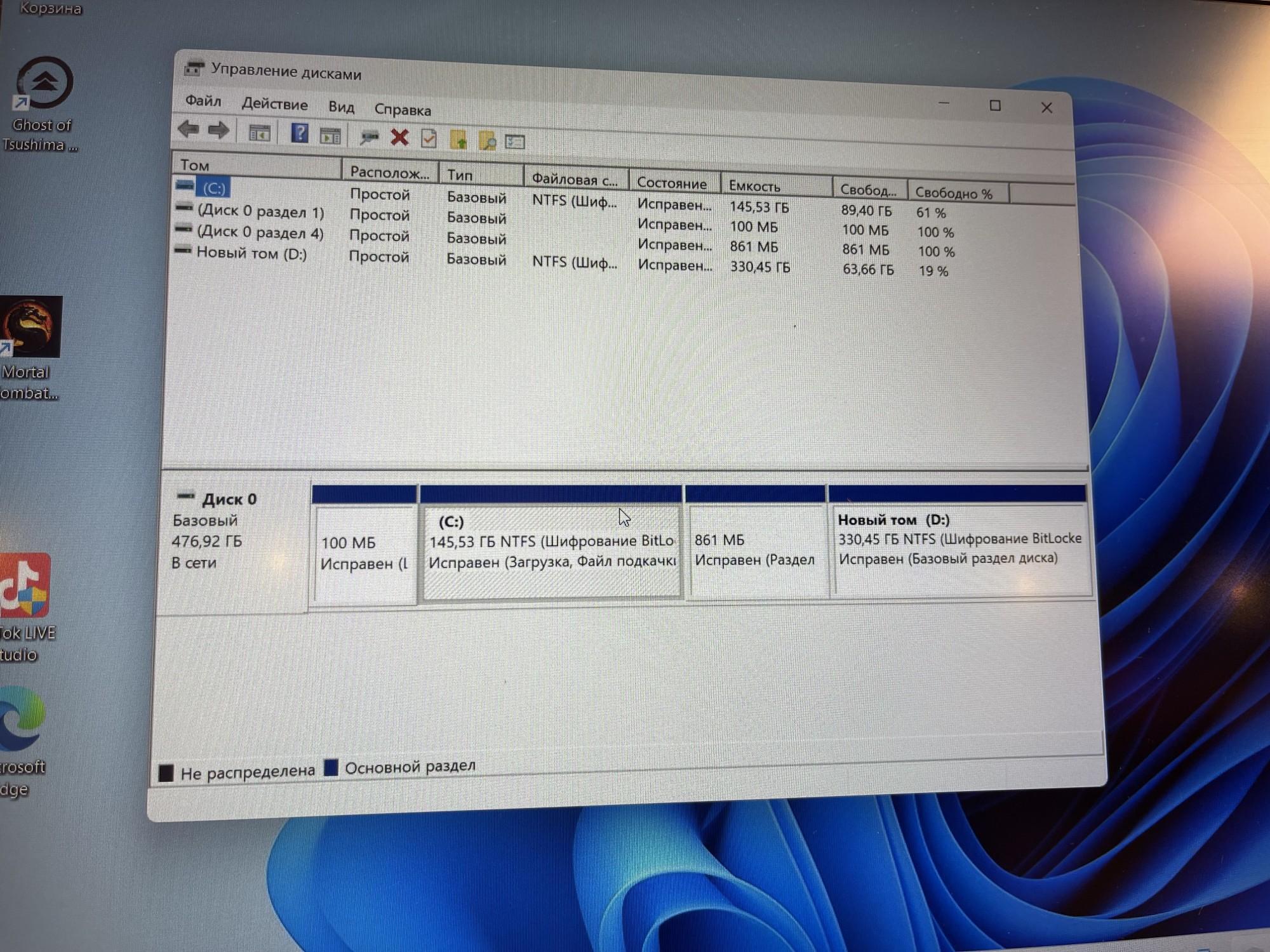
Task: Click the drive icon for Диск 0 раздел 1
Action: [x=184, y=207]
